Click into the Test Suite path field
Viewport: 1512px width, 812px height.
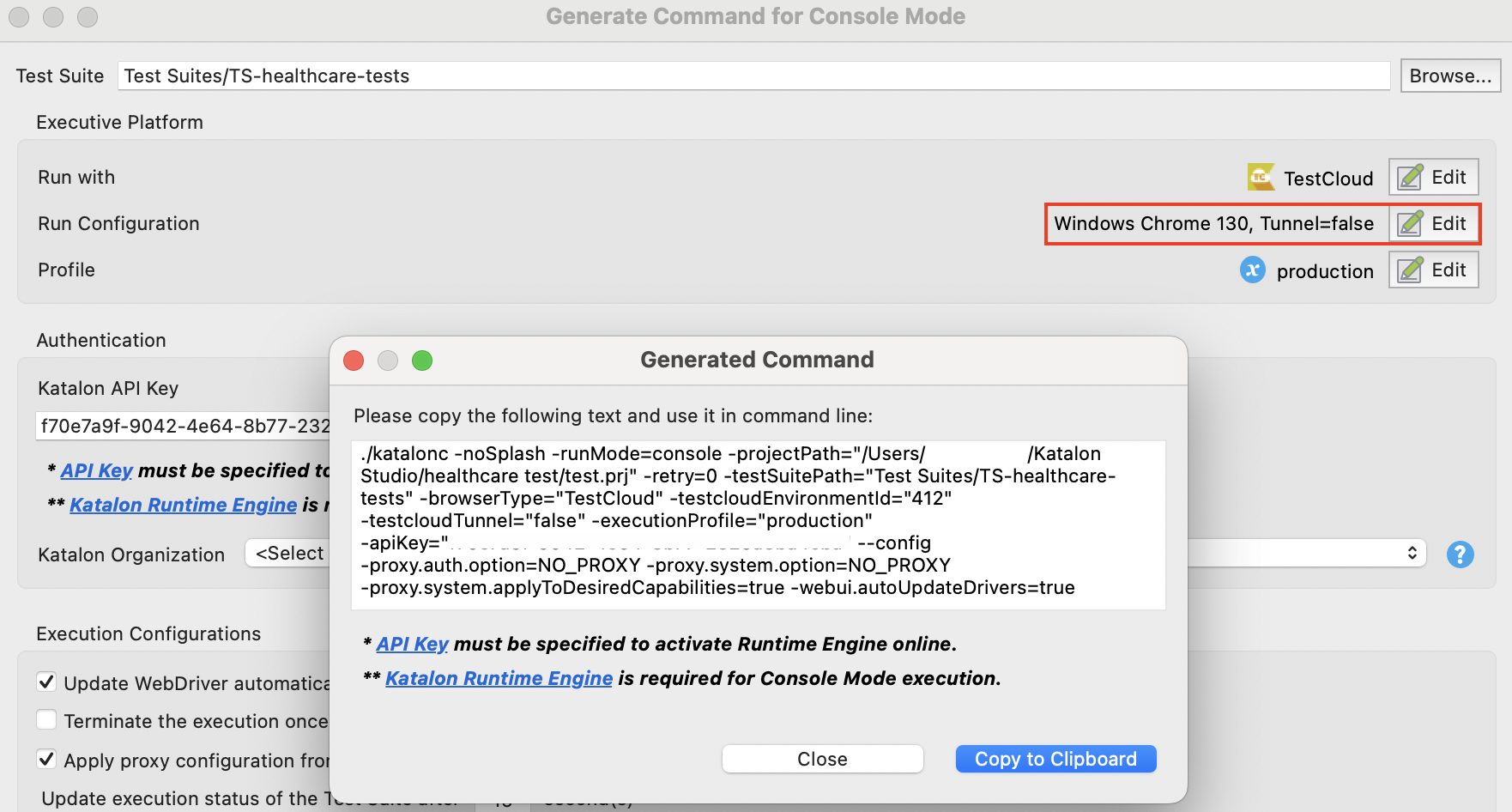coord(753,76)
